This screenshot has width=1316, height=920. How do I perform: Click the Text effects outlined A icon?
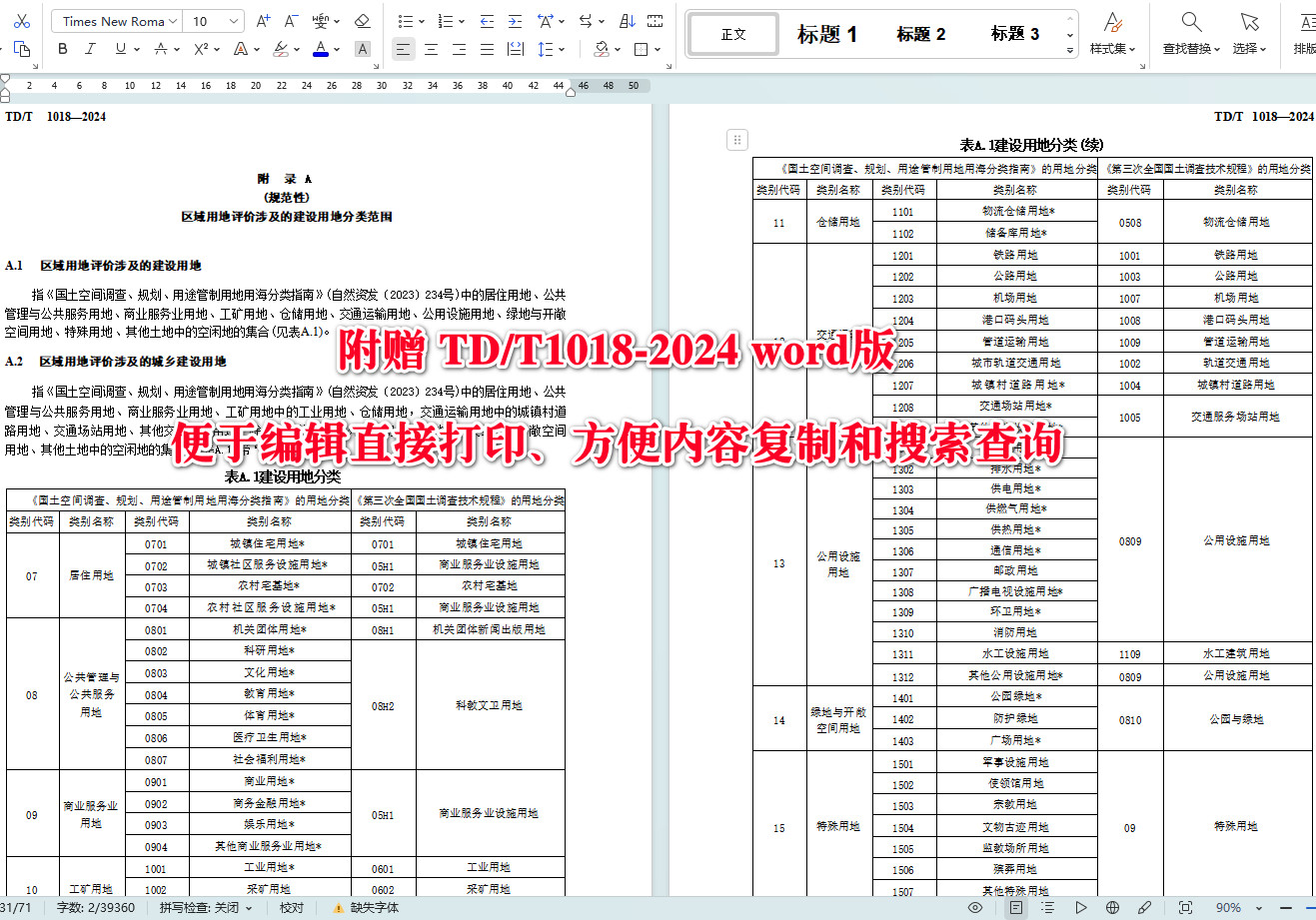coord(240,49)
